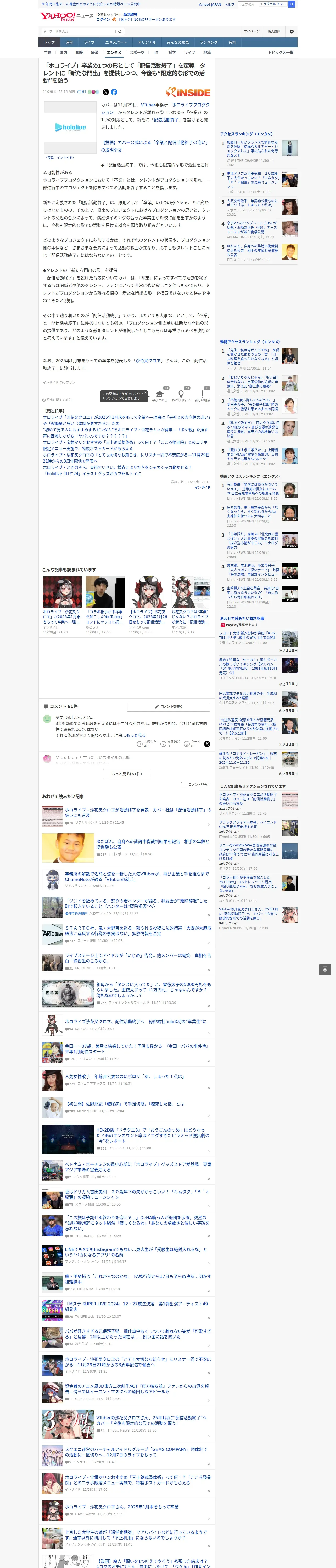Viewport: 336px width, 1568px height.
Task: Click the back-to-top arrow button
Action: point(324,969)
